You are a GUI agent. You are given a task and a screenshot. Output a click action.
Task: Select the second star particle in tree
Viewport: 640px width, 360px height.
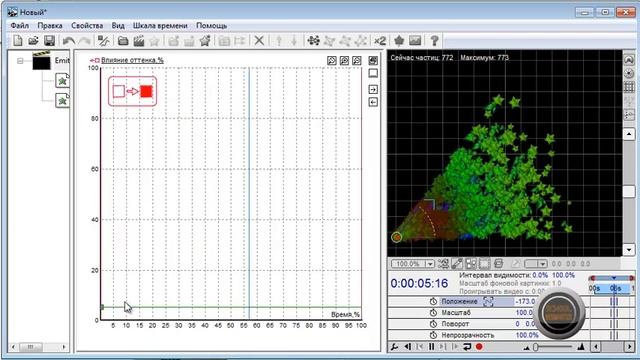62,100
